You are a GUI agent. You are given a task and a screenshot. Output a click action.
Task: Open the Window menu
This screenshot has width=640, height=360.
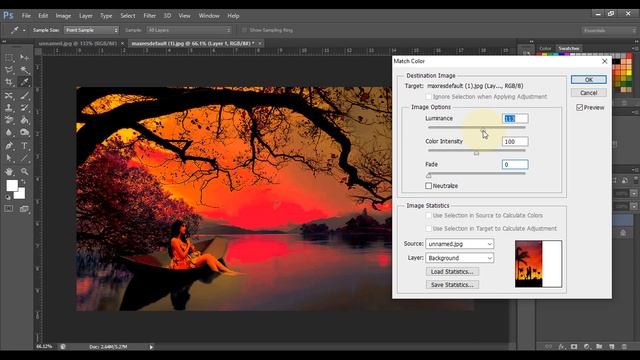[209, 16]
